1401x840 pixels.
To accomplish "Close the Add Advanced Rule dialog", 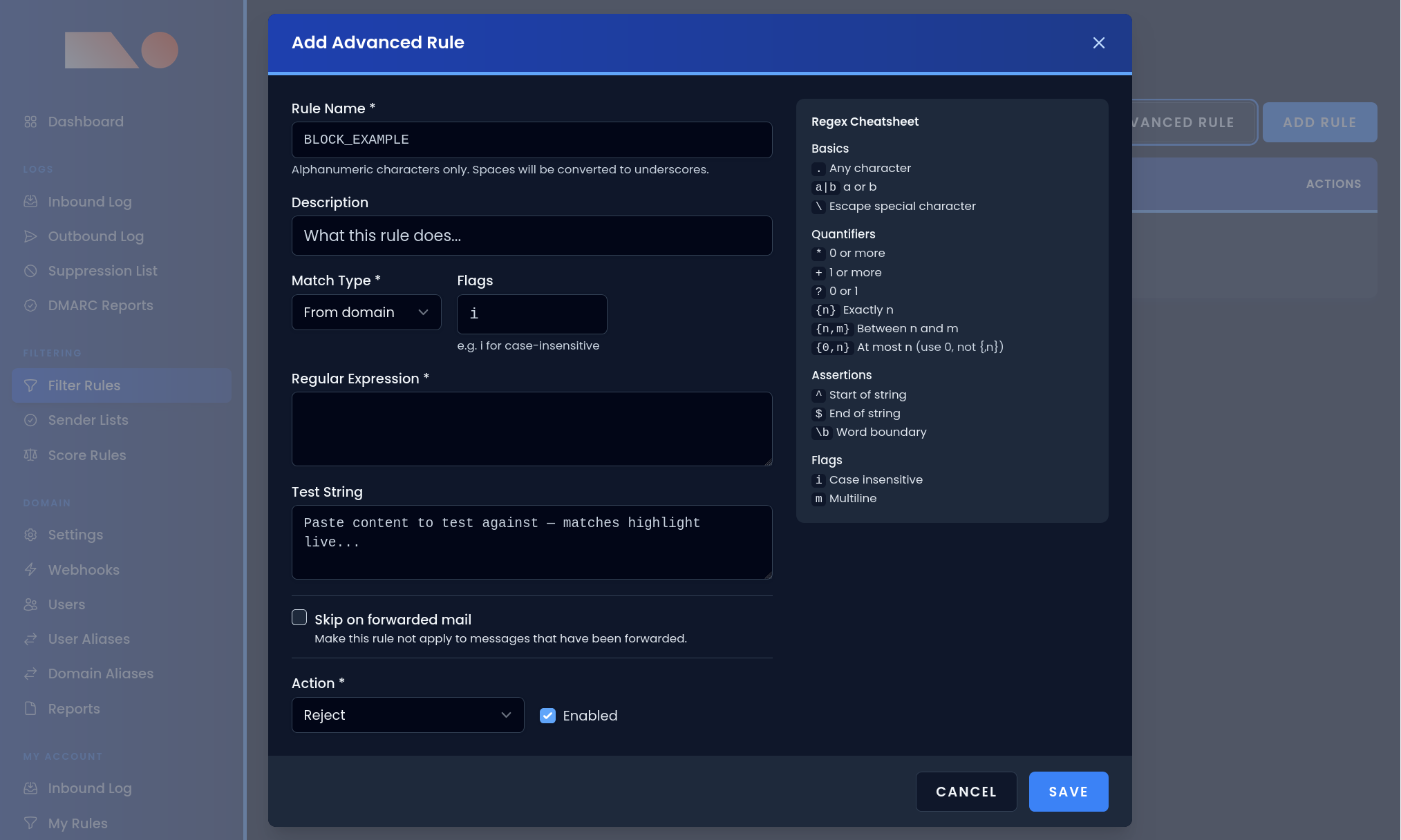I will [1099, 43].
